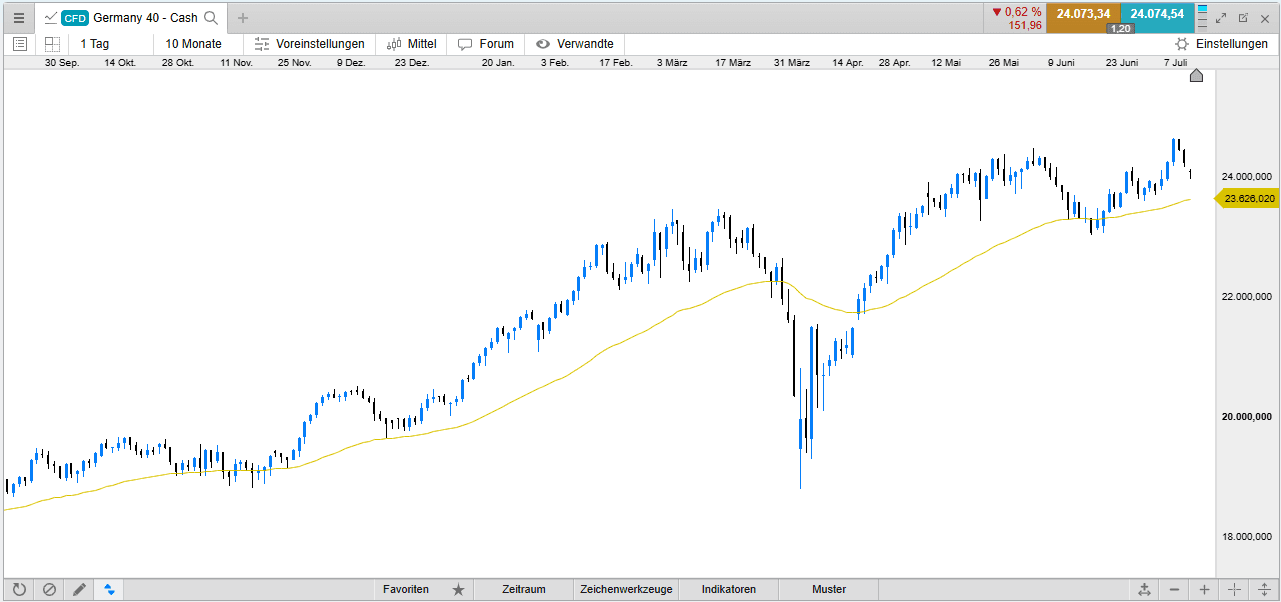This screenshot has height=602, width=1281.
Task: Open the 10 Monate time range dropdown
Action: coord(193,44)
